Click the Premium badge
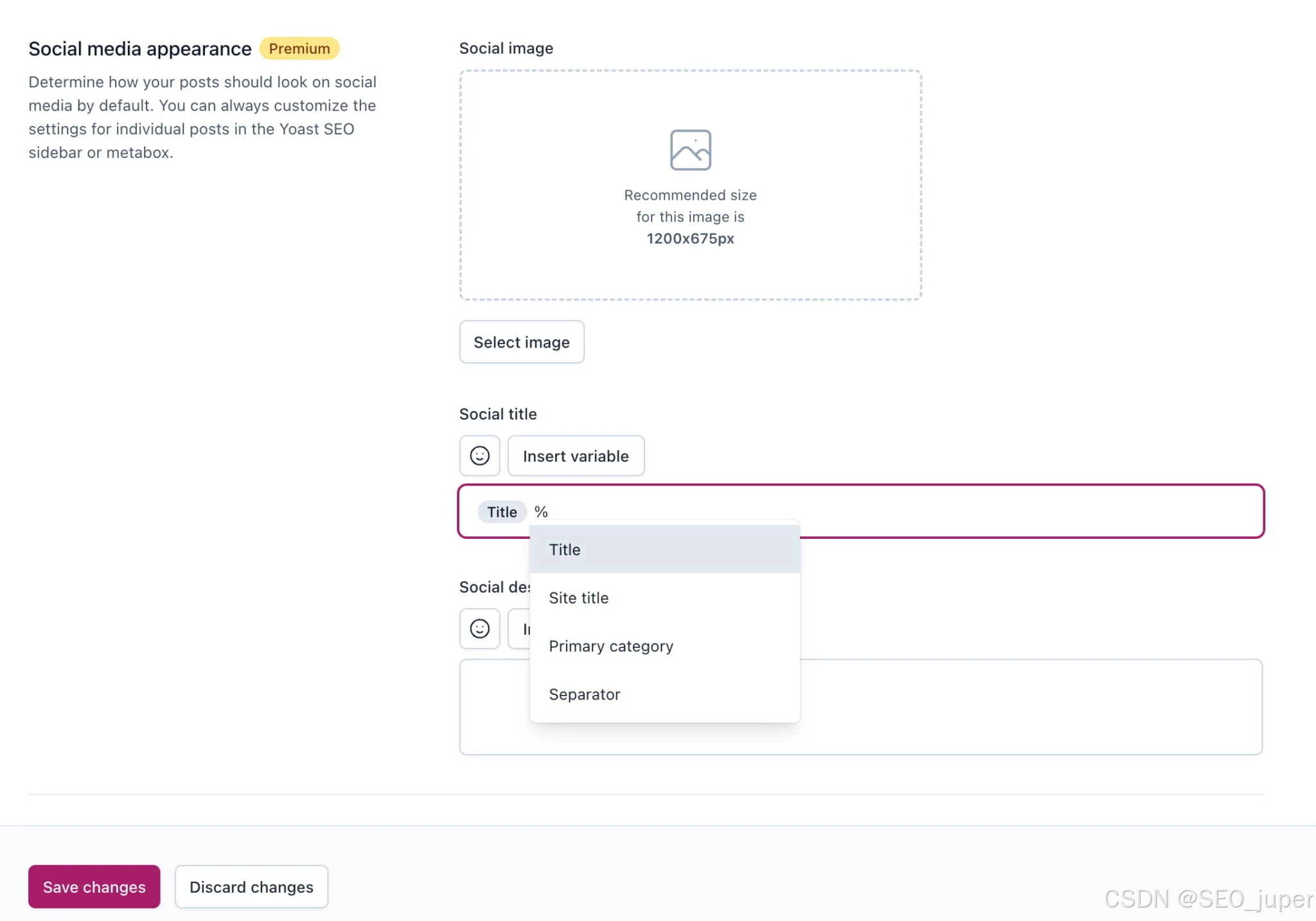The image size is (1316, 921). (x=299, y=49)
